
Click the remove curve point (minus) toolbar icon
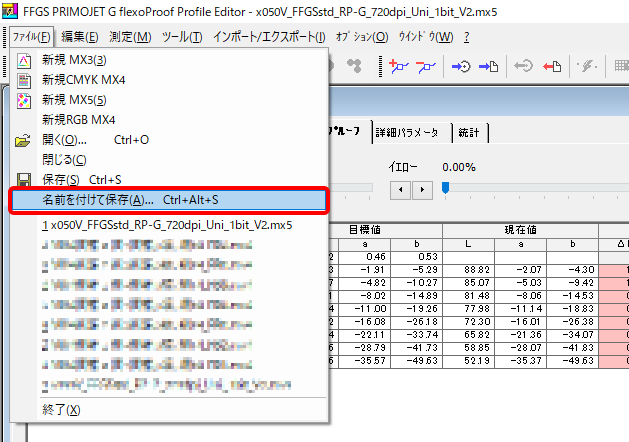425,67
